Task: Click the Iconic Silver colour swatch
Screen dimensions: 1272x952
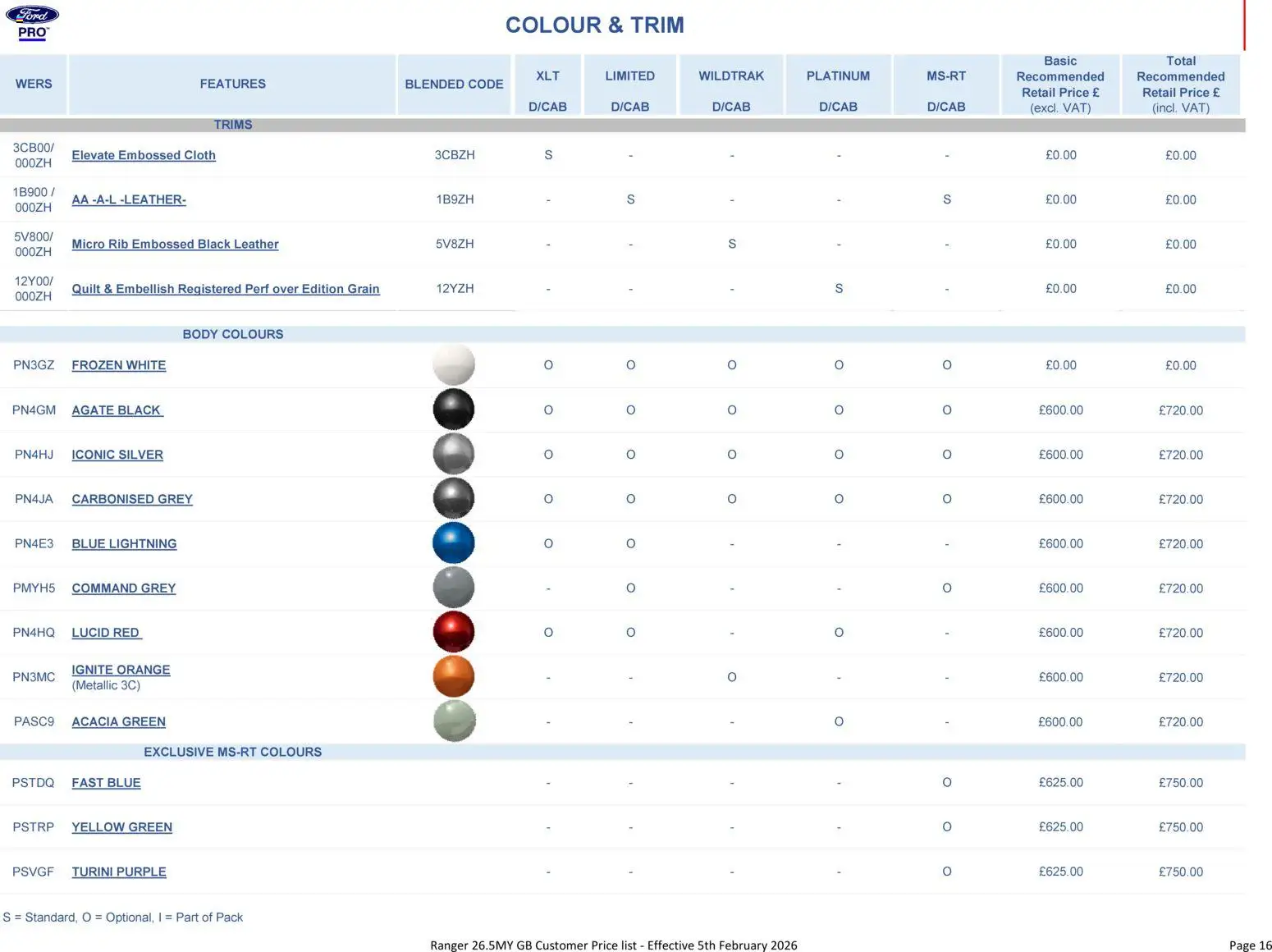Action: (x=454, y=454)
